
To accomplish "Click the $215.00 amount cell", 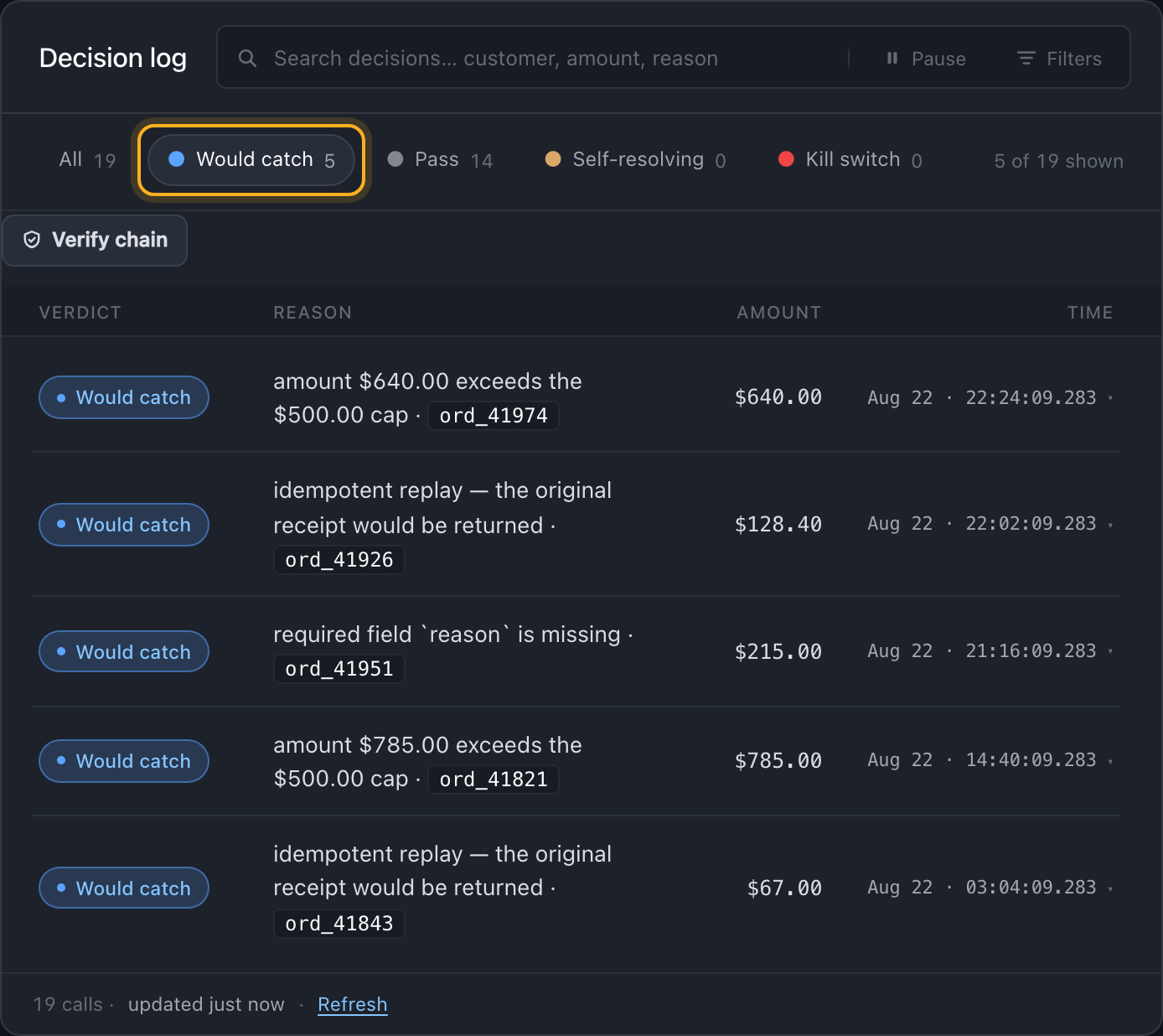I will click(778, 652).
